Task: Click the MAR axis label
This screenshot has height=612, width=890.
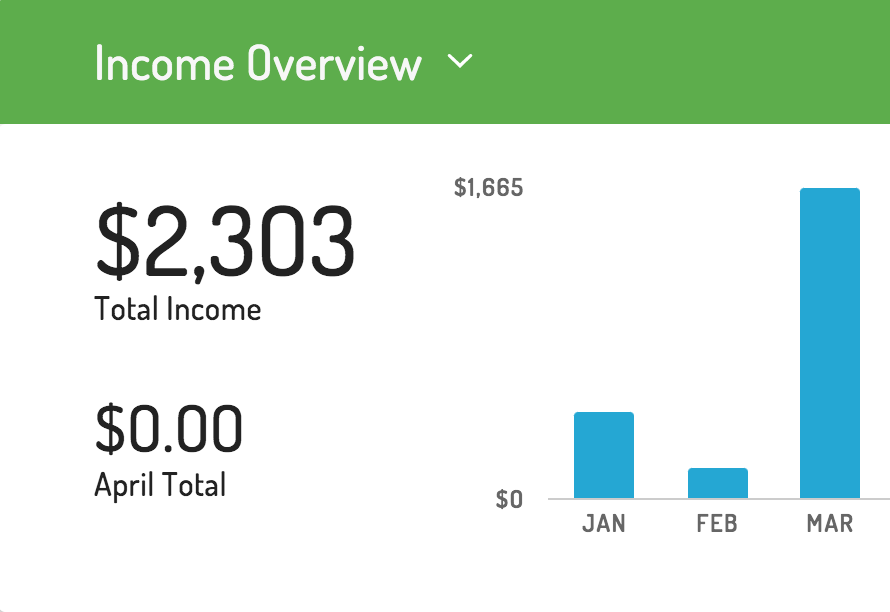Action: tap(830, 523)
